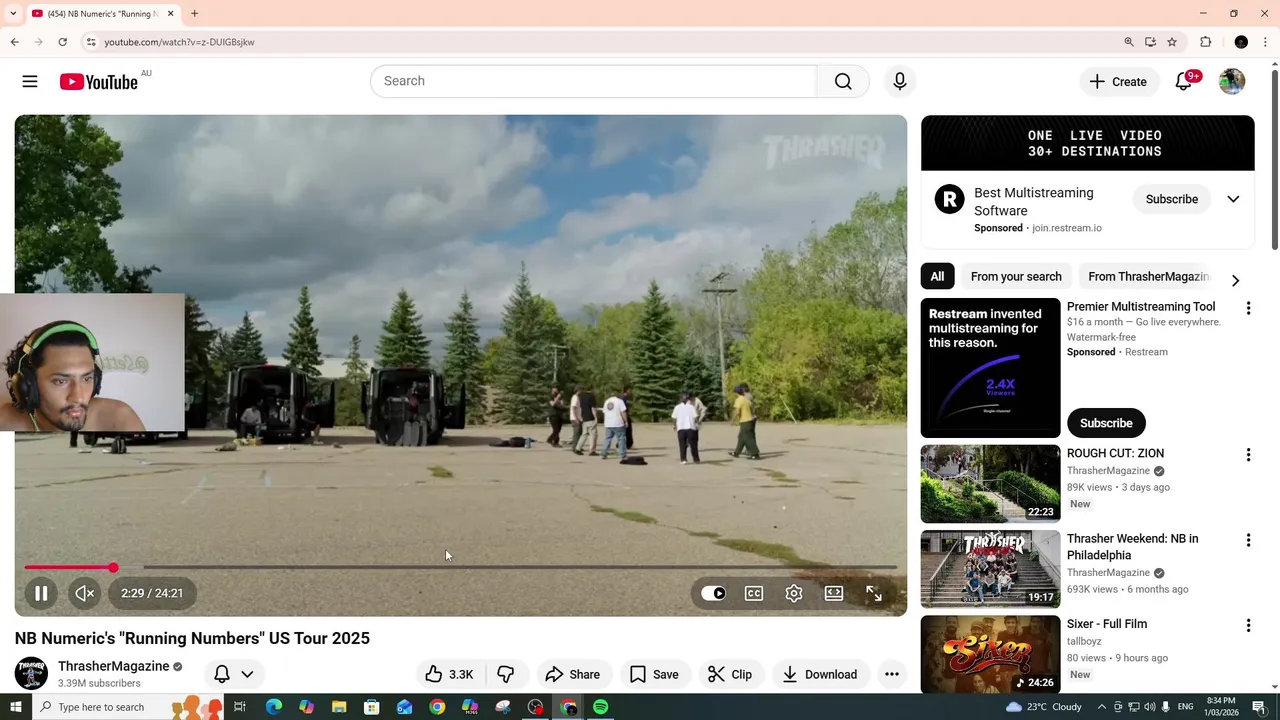Focus the YouTube search box

click(594, 81)
